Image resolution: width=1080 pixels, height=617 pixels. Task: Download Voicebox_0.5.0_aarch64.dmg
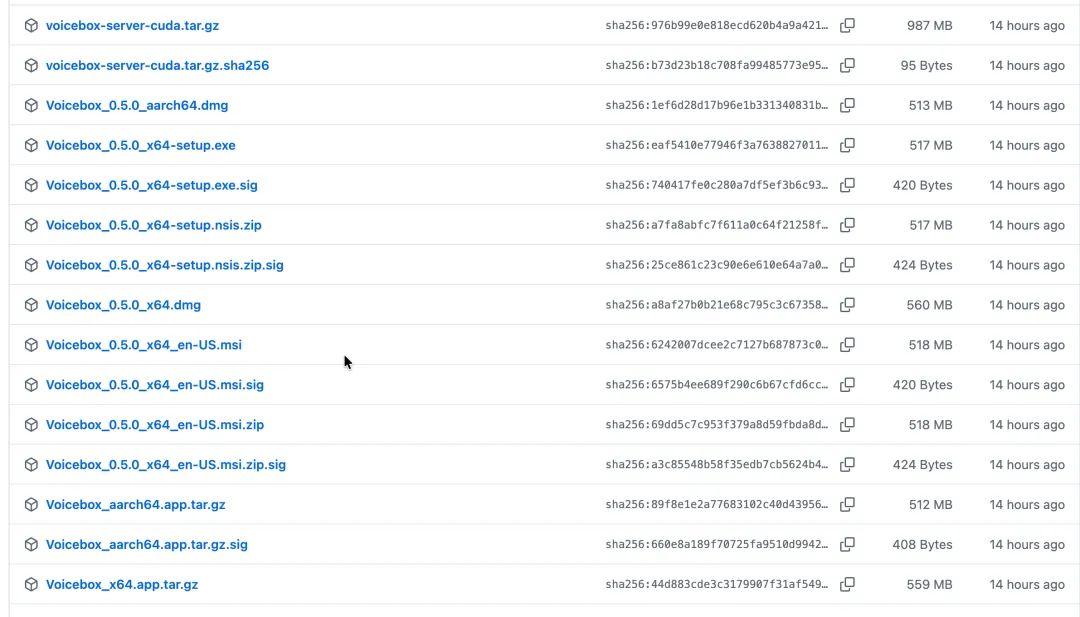click(x=137, y=105)
